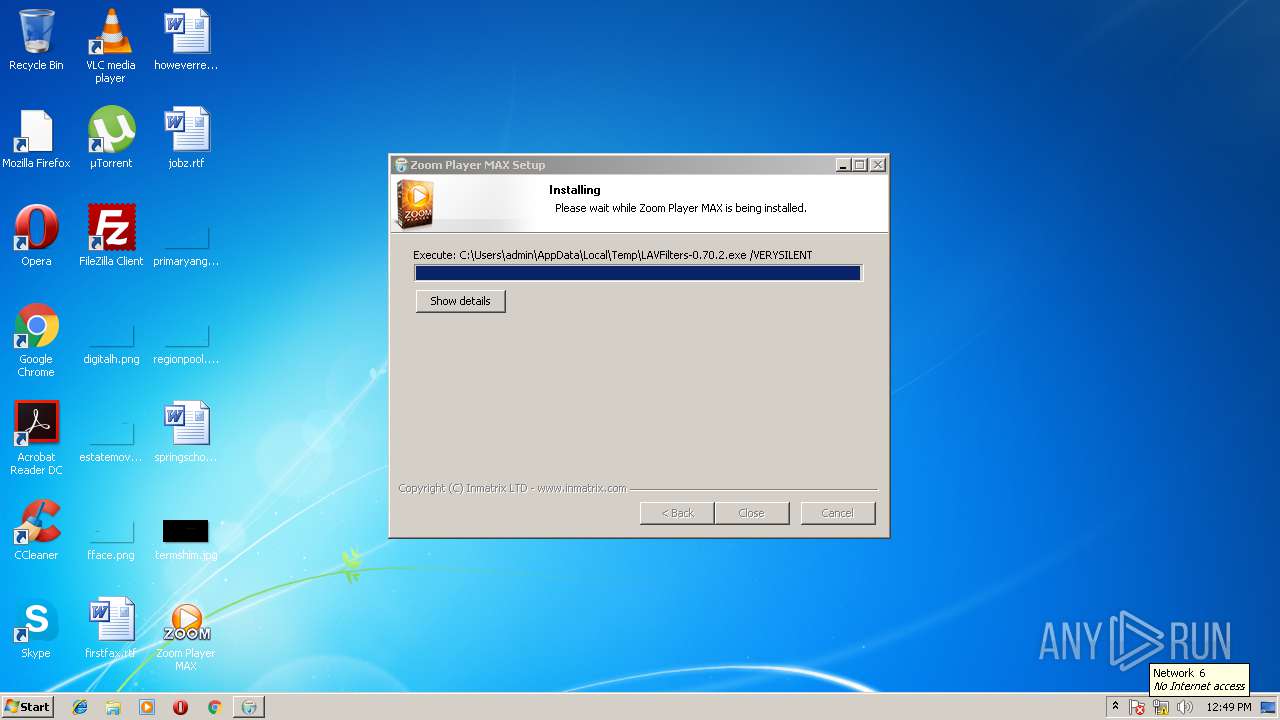Open network tray icon
1280x720 pixels.
pos(1161,707)
